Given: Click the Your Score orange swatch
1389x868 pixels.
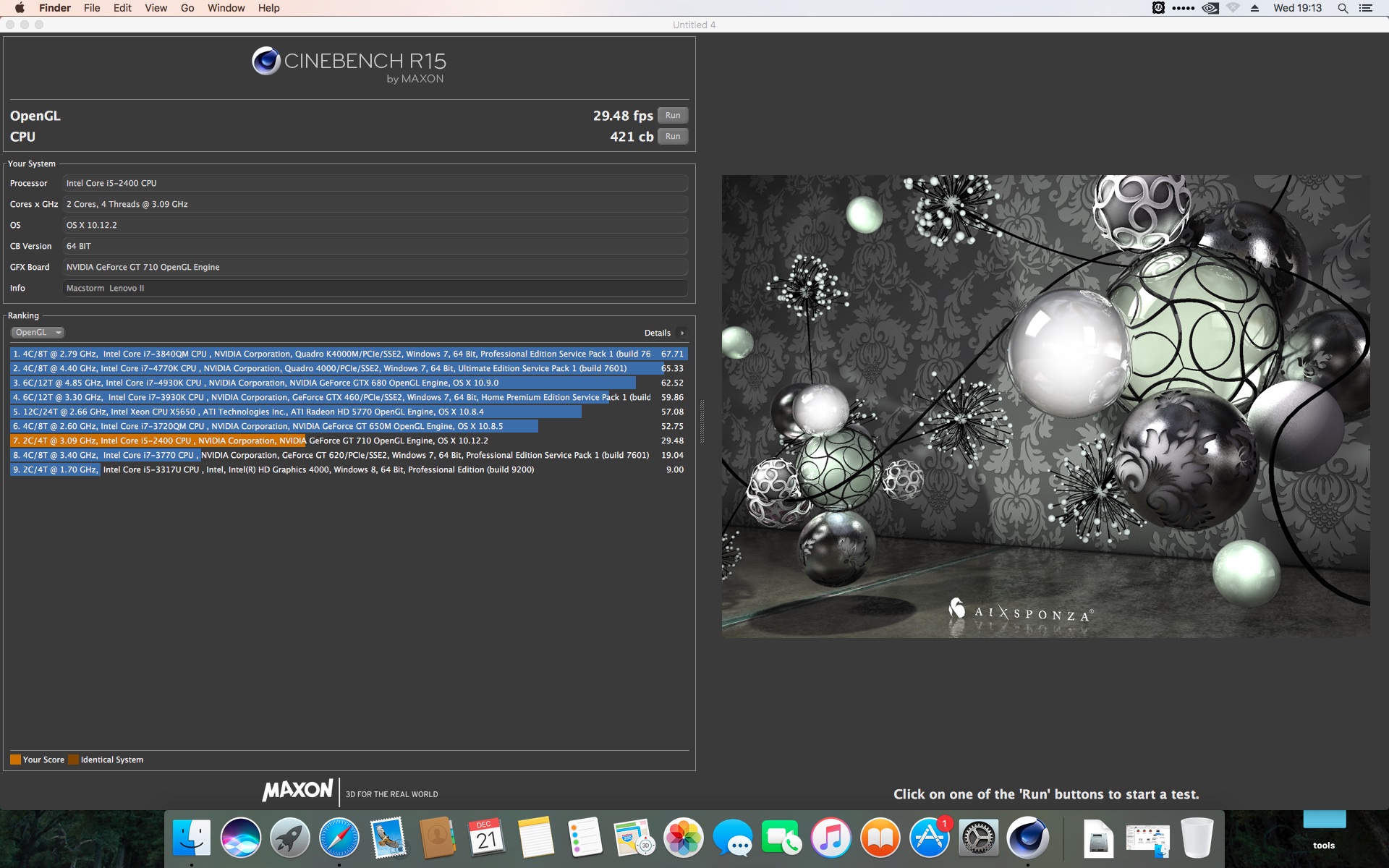Looking at the screenshot, I should coord(15,759).
